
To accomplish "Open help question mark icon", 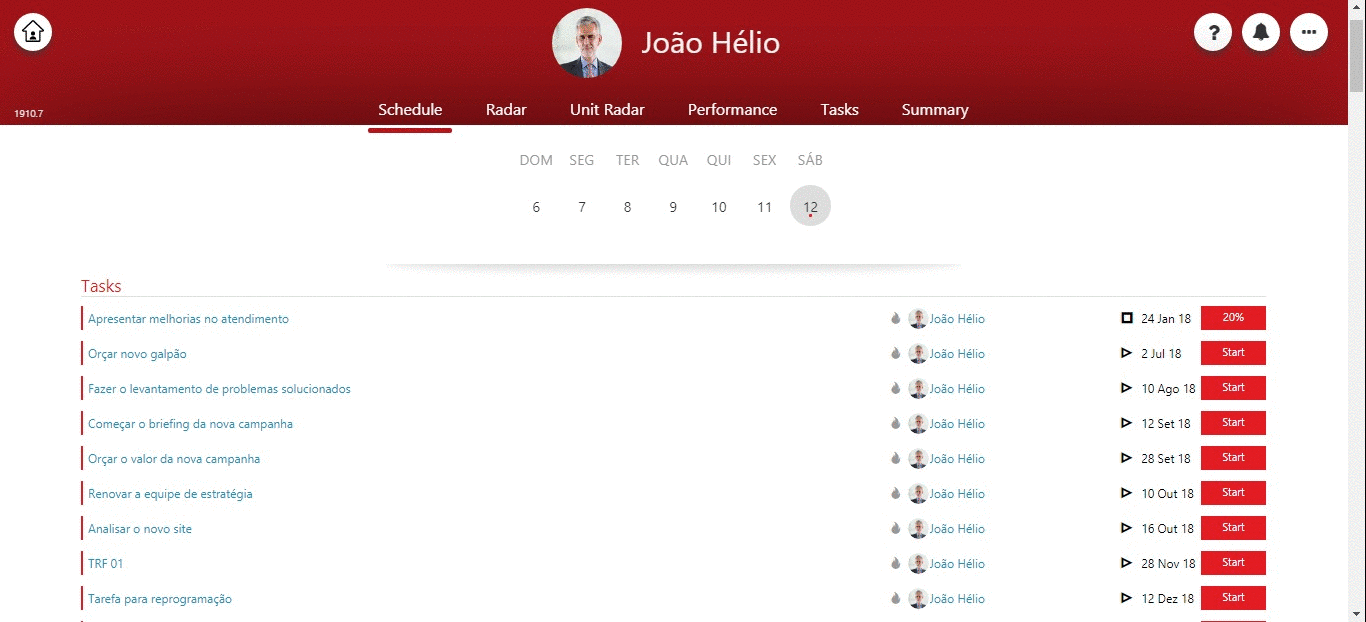I will 1213,32.
